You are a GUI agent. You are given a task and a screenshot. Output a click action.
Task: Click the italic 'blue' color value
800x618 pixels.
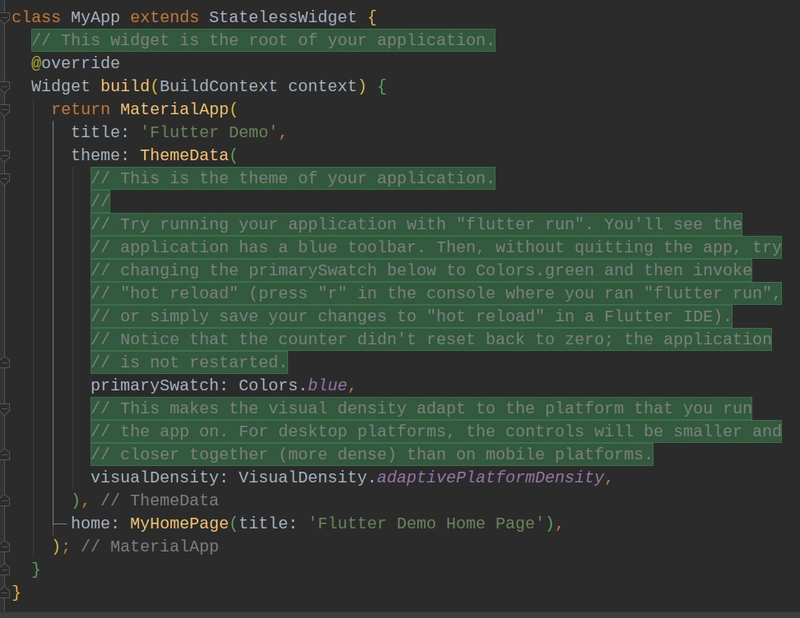coord(327,385)
